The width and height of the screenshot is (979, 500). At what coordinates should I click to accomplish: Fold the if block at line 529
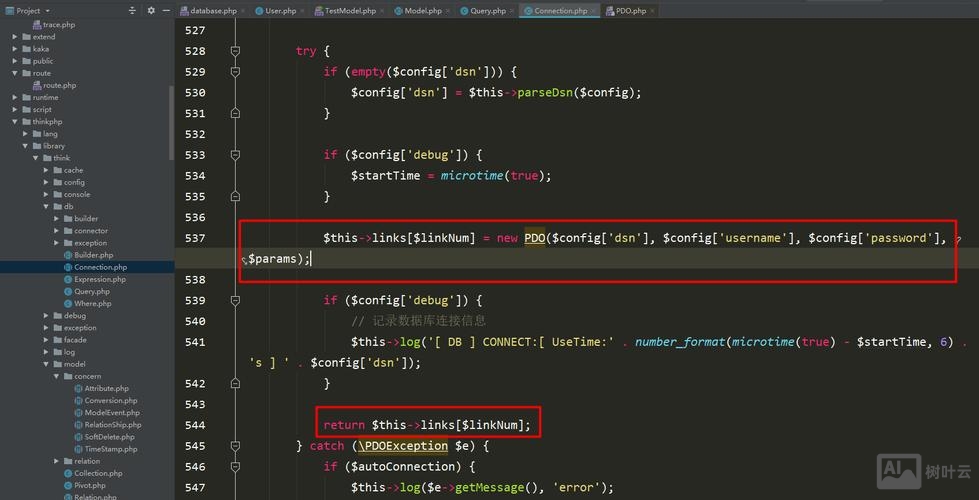point(235,72)
